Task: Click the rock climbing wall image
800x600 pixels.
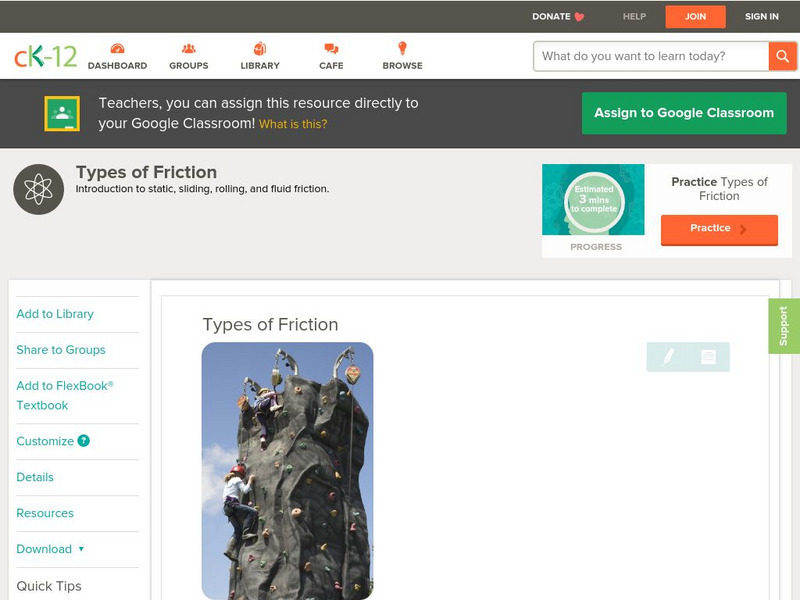Action: point(287,470)
